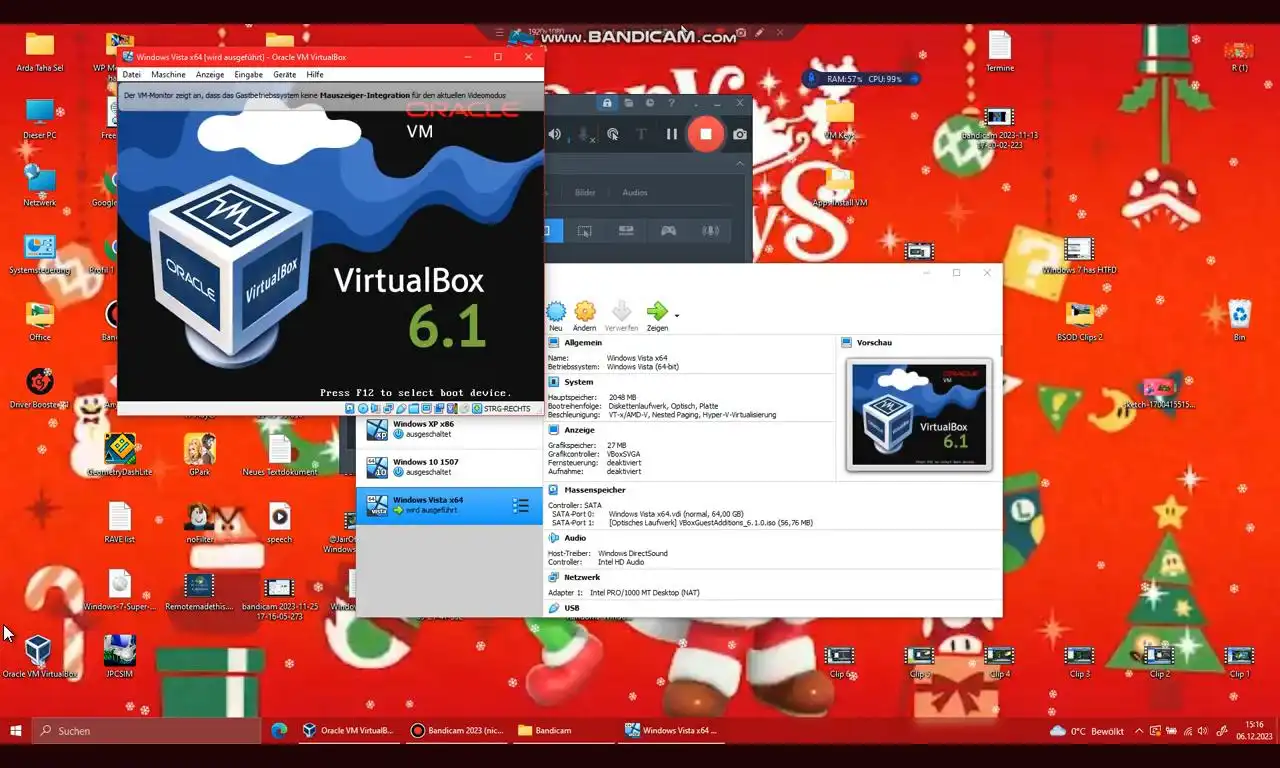Open the JPCSIM desktop icon
The width and height of the screenshot is (1280, 768).
click(120, 656)
